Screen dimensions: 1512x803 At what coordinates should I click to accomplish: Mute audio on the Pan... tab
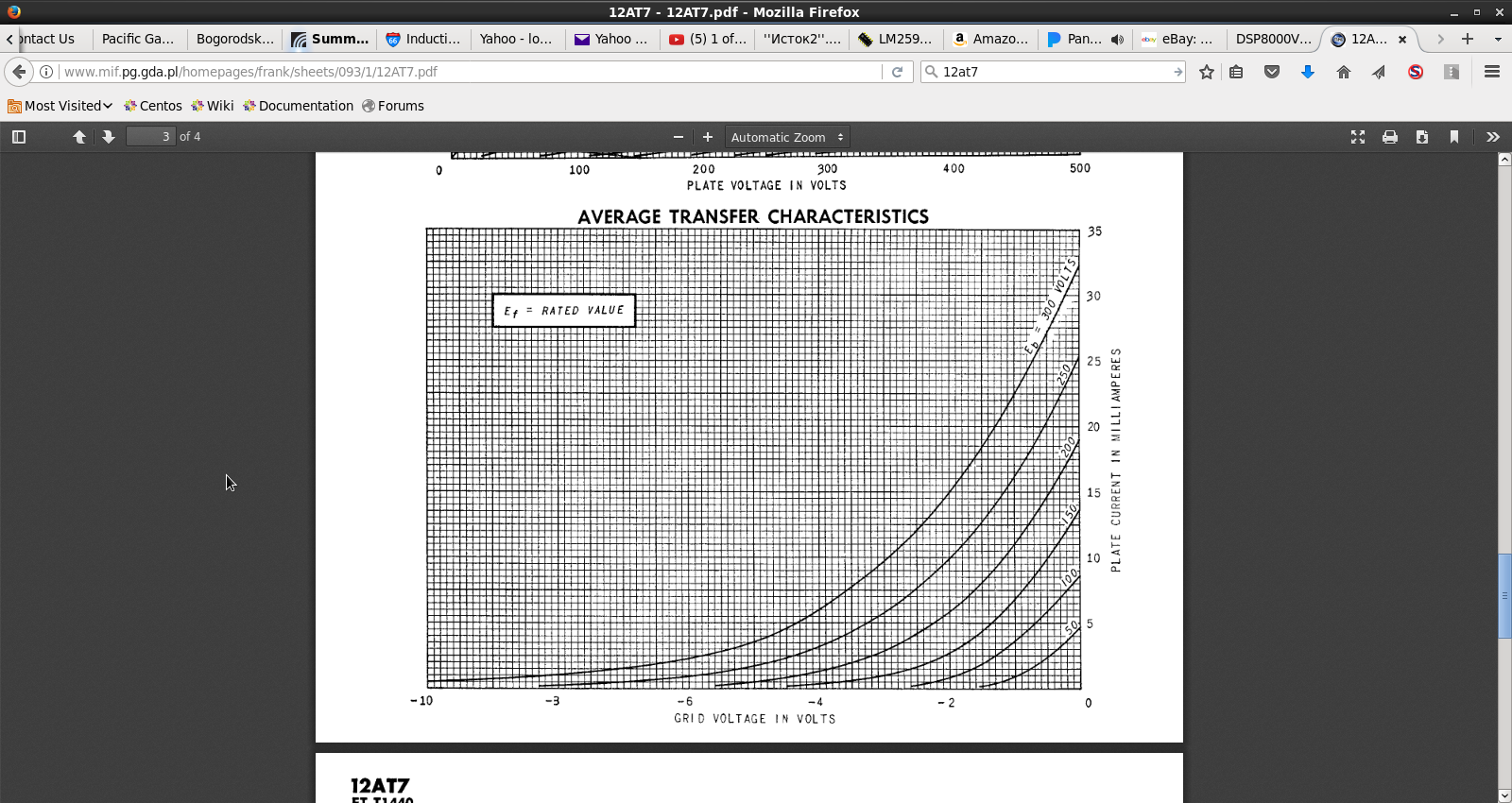point(1117,39)
